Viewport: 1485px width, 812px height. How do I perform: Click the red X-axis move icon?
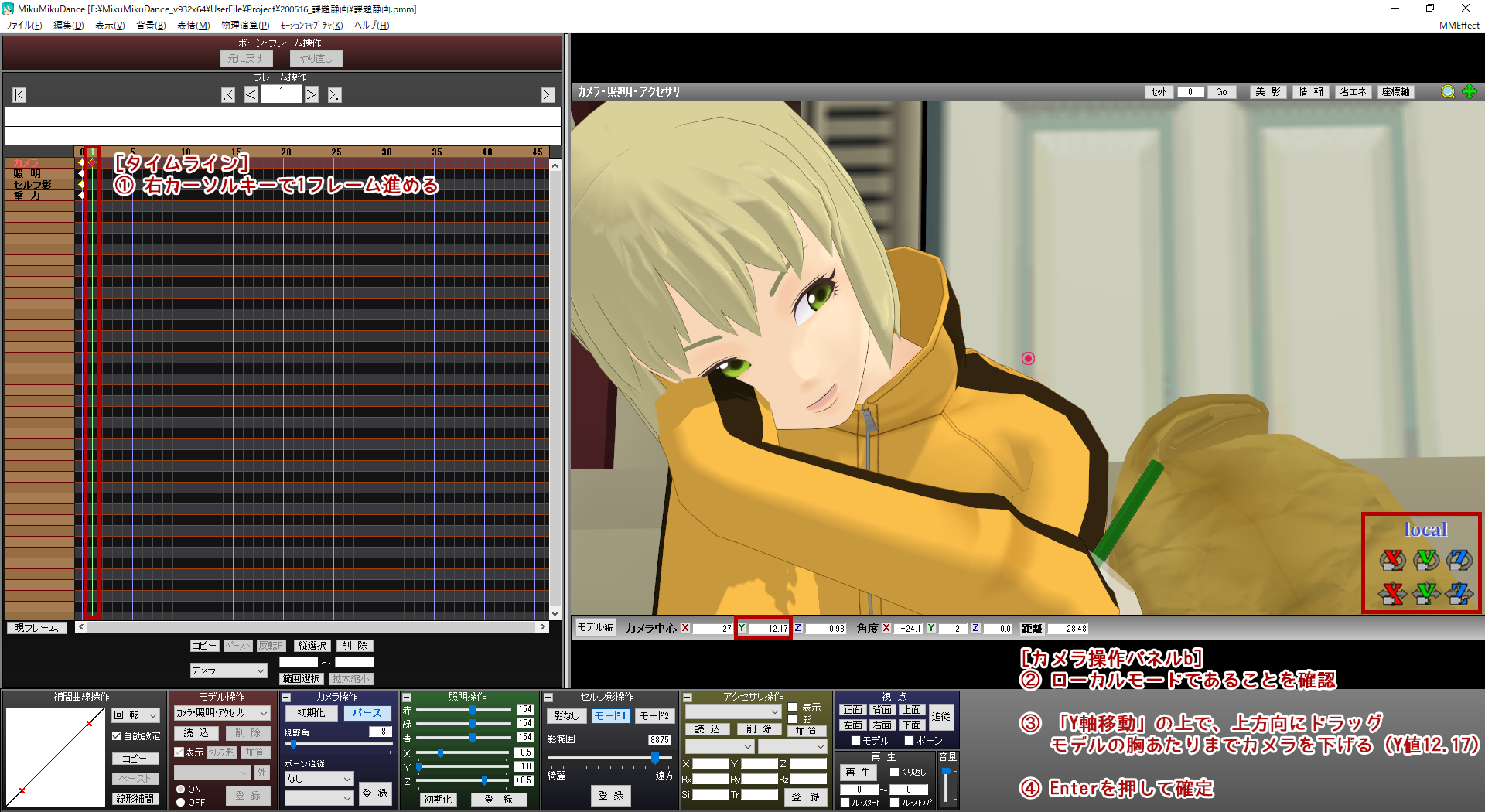pos(1392,593)
